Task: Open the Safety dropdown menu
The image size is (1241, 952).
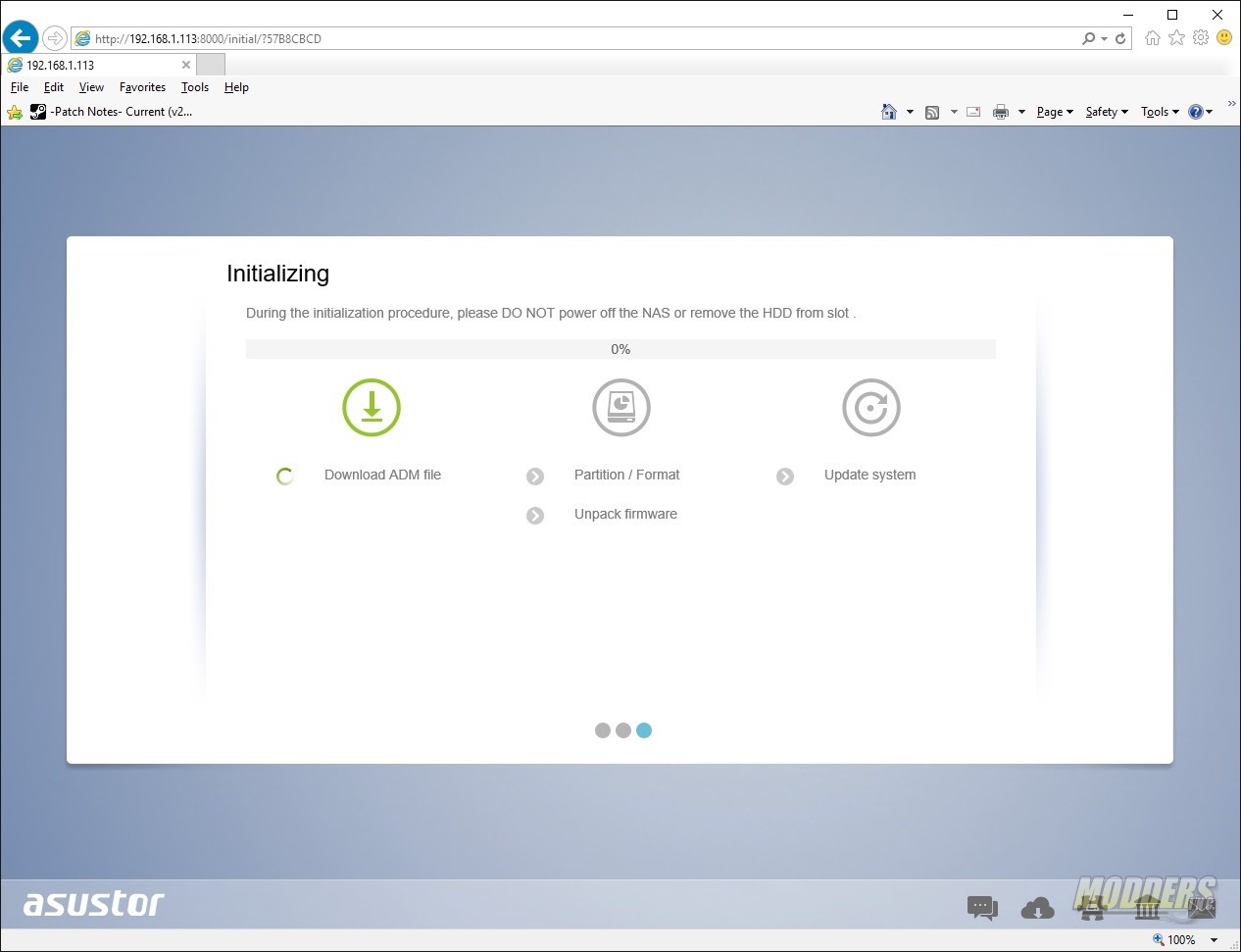Action: 1107,112
